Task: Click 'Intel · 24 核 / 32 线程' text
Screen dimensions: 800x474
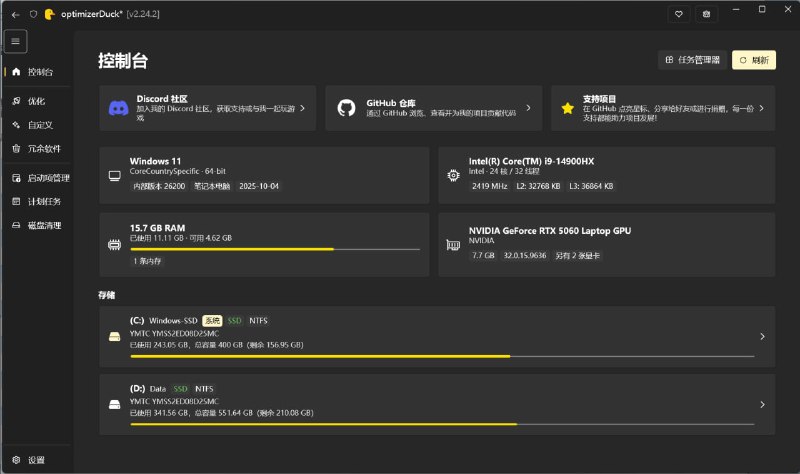Action: [x=504, y=171]
